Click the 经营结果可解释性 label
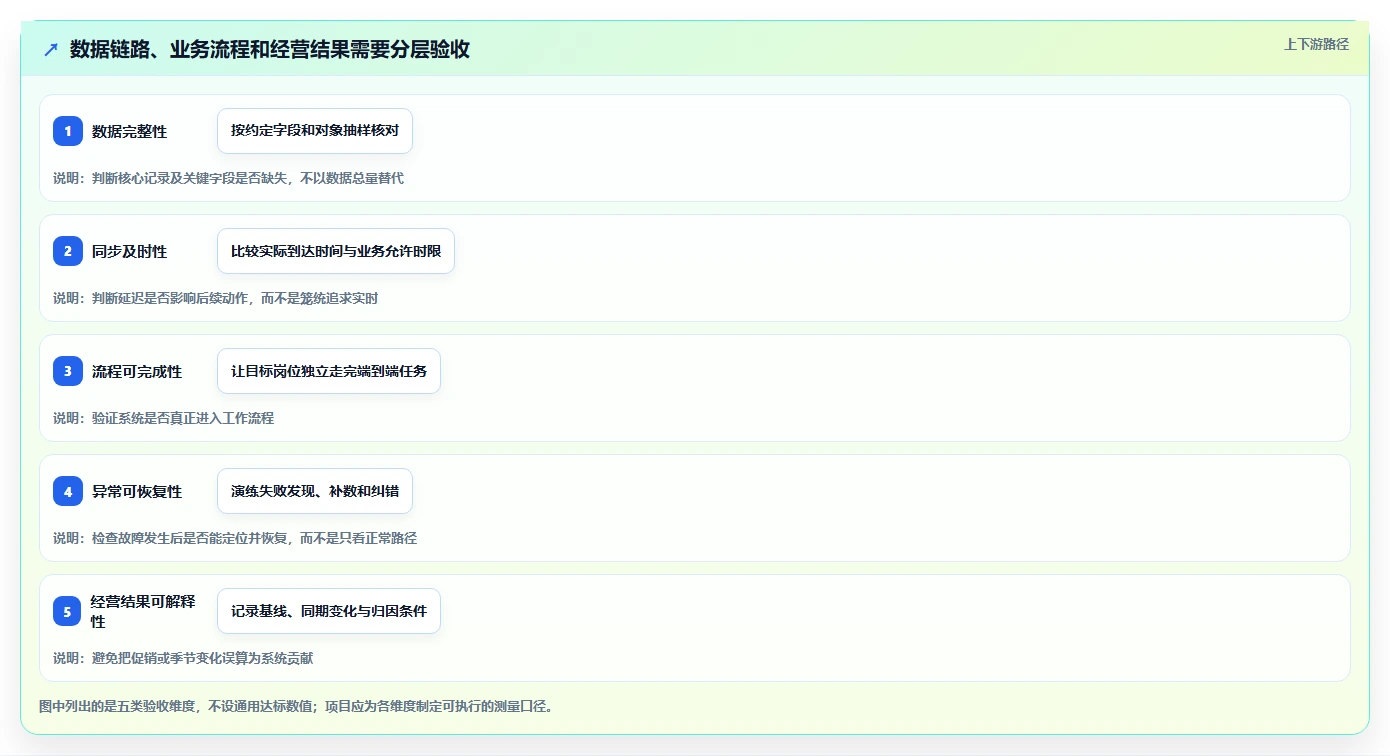 [144, 611]
